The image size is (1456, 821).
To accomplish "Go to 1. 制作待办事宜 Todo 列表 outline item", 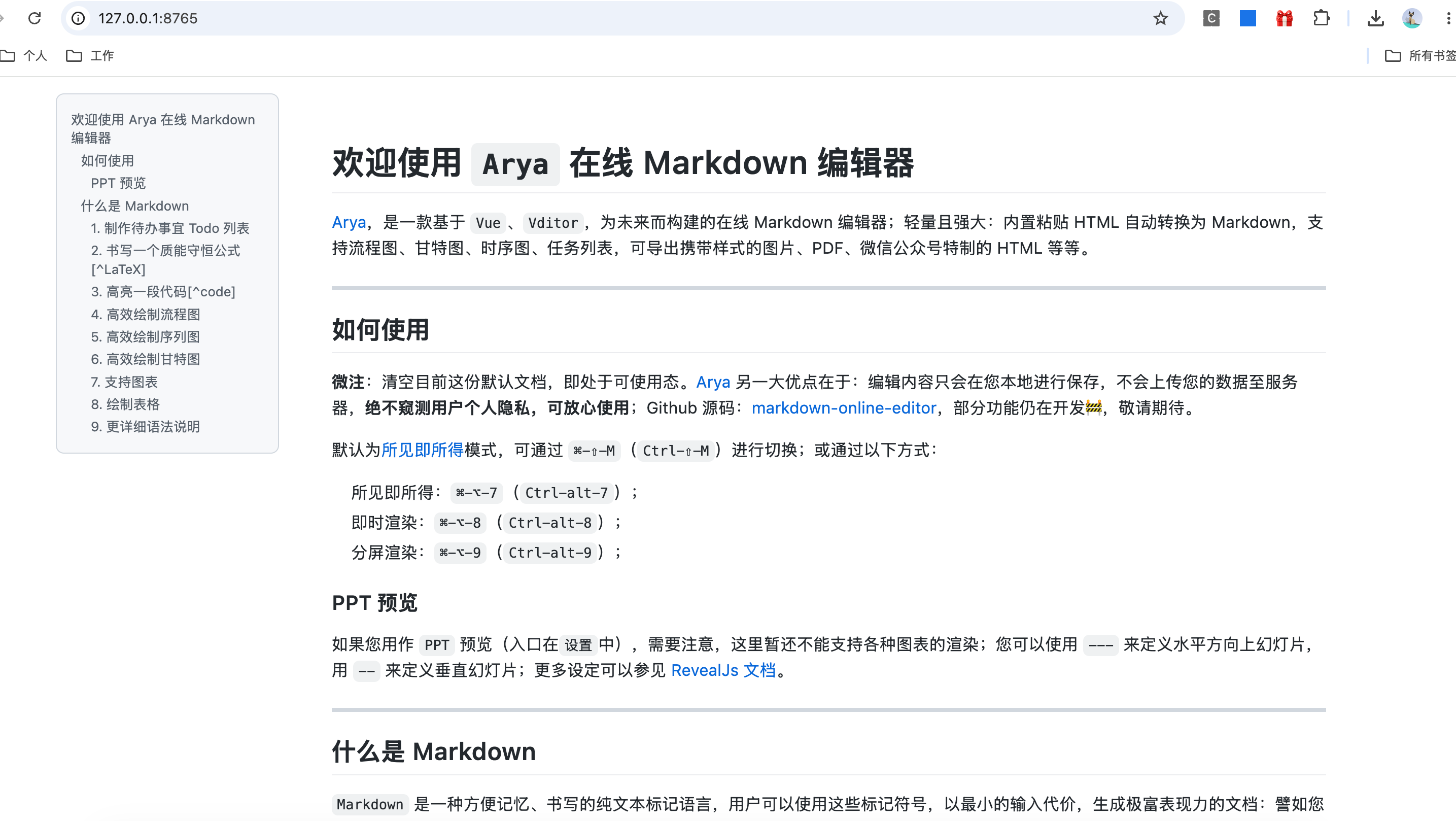I will click(x=170, y=228).
